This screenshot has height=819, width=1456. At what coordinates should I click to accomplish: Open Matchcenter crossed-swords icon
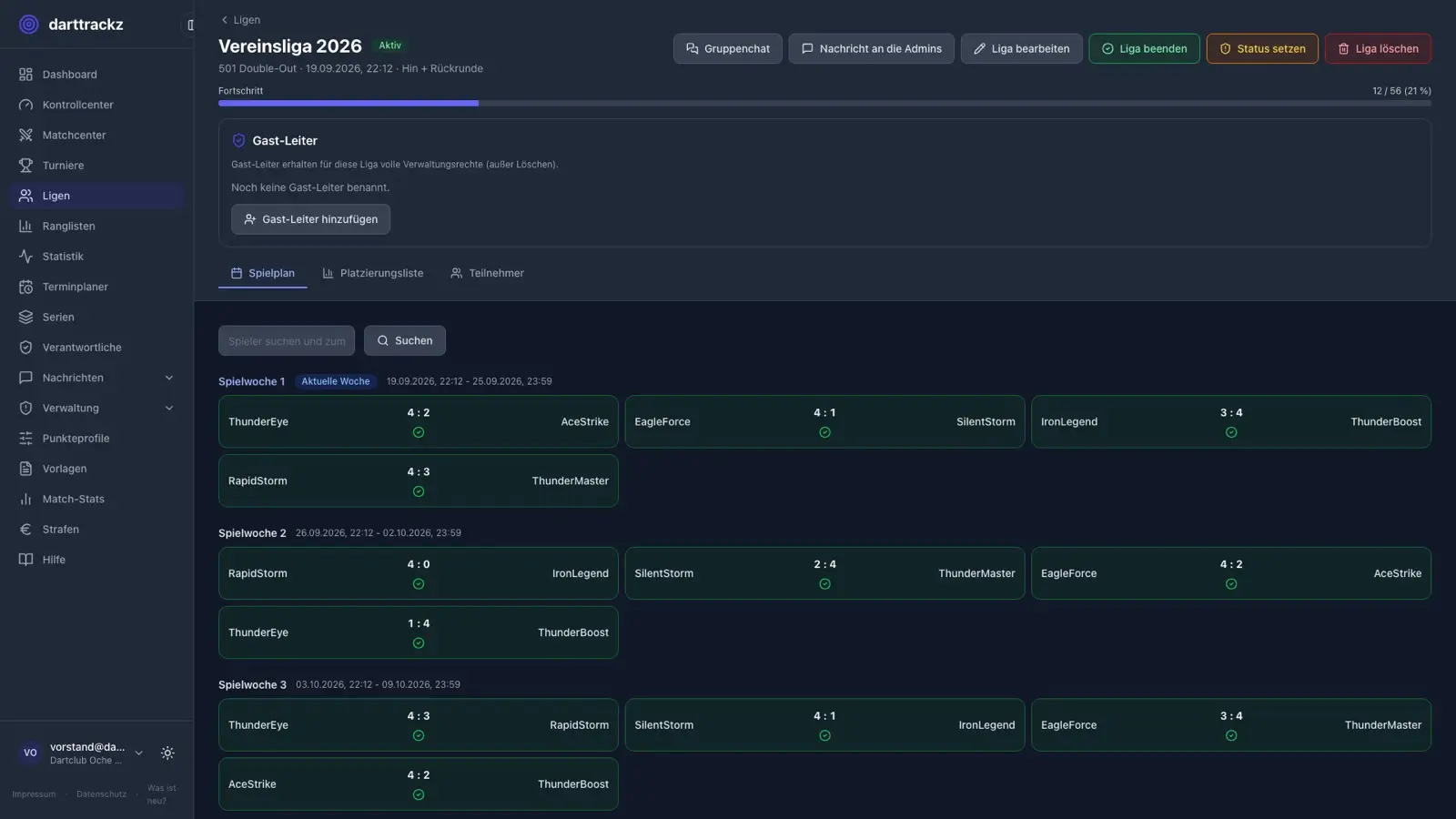point(25,135)
